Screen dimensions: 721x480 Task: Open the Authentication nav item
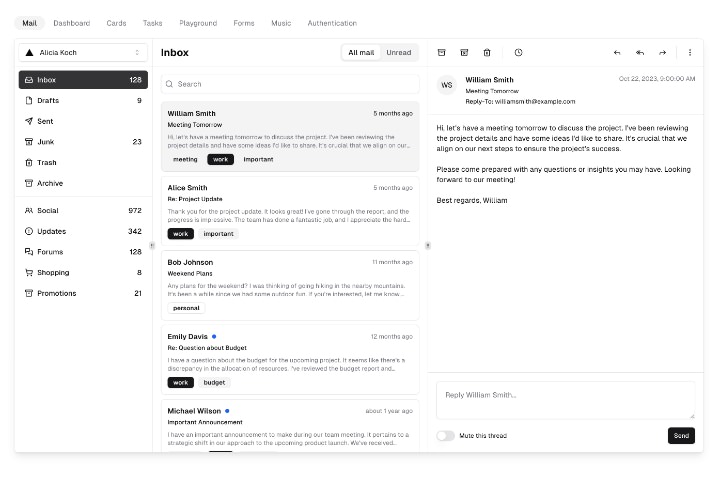pyautogui.click(x=332, y=23)
